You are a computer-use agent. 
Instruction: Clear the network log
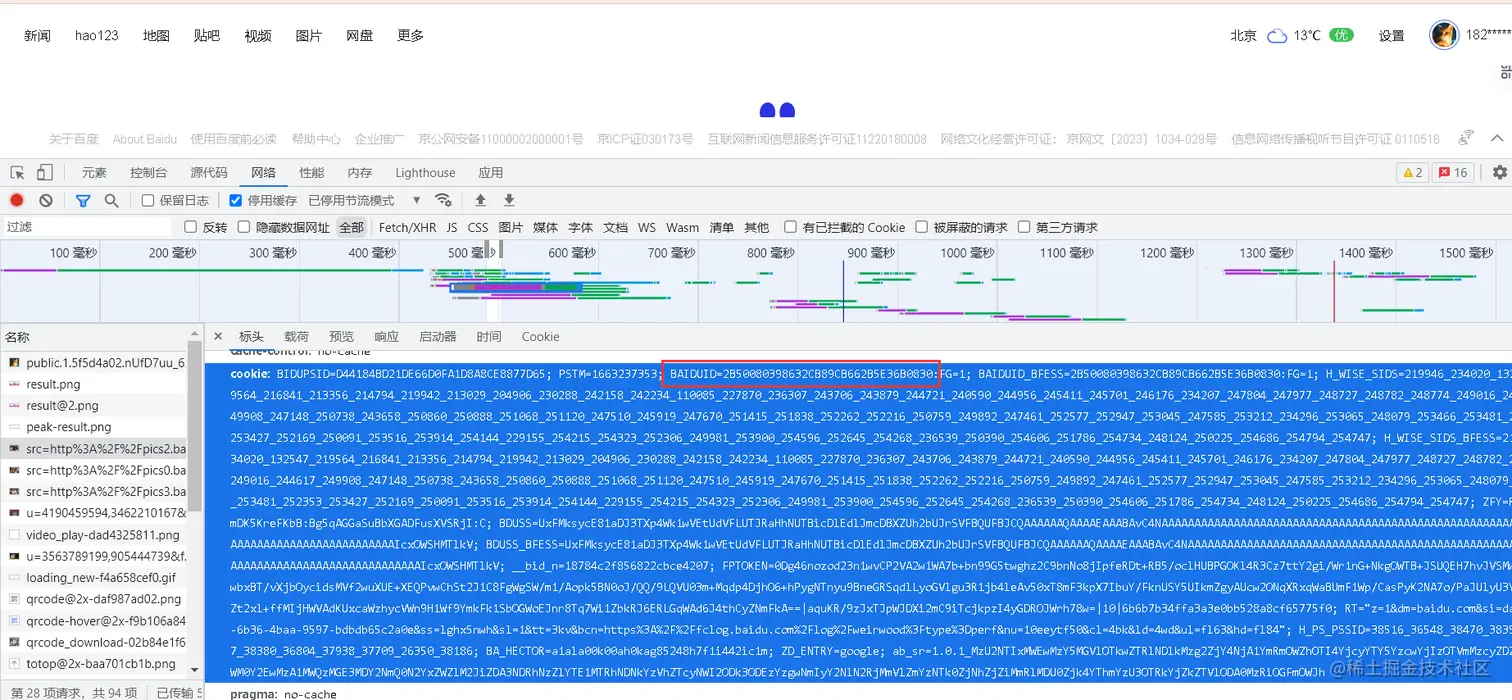[46, 200]
